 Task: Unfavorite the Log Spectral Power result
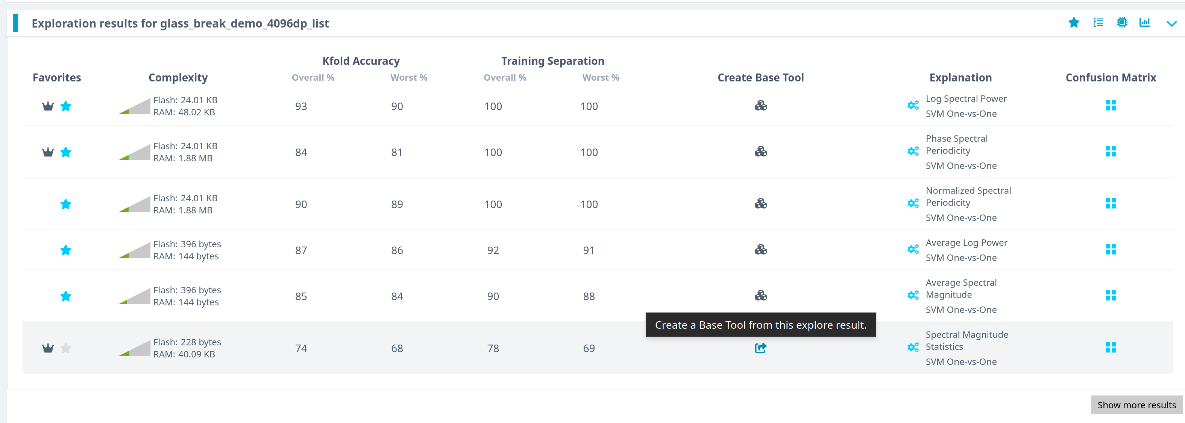coord(66,106)
